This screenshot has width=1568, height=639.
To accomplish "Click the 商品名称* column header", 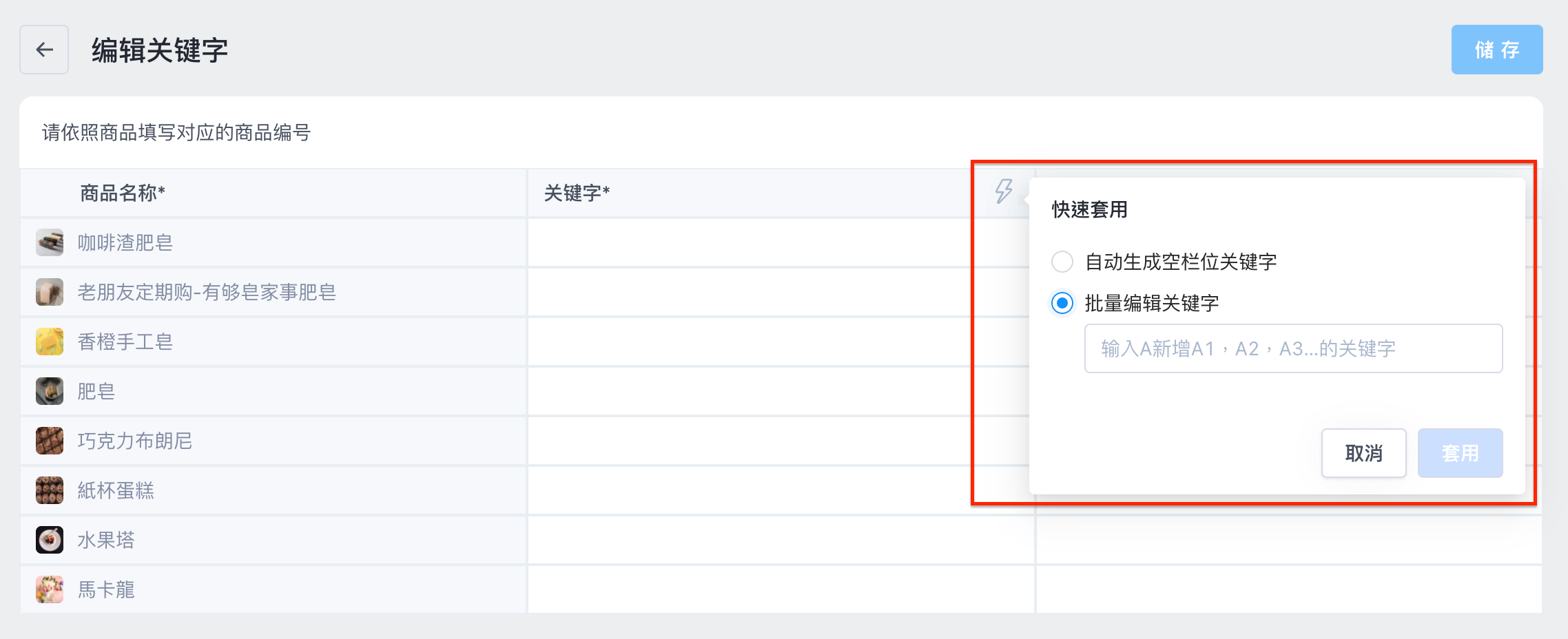I will point(123,193).
